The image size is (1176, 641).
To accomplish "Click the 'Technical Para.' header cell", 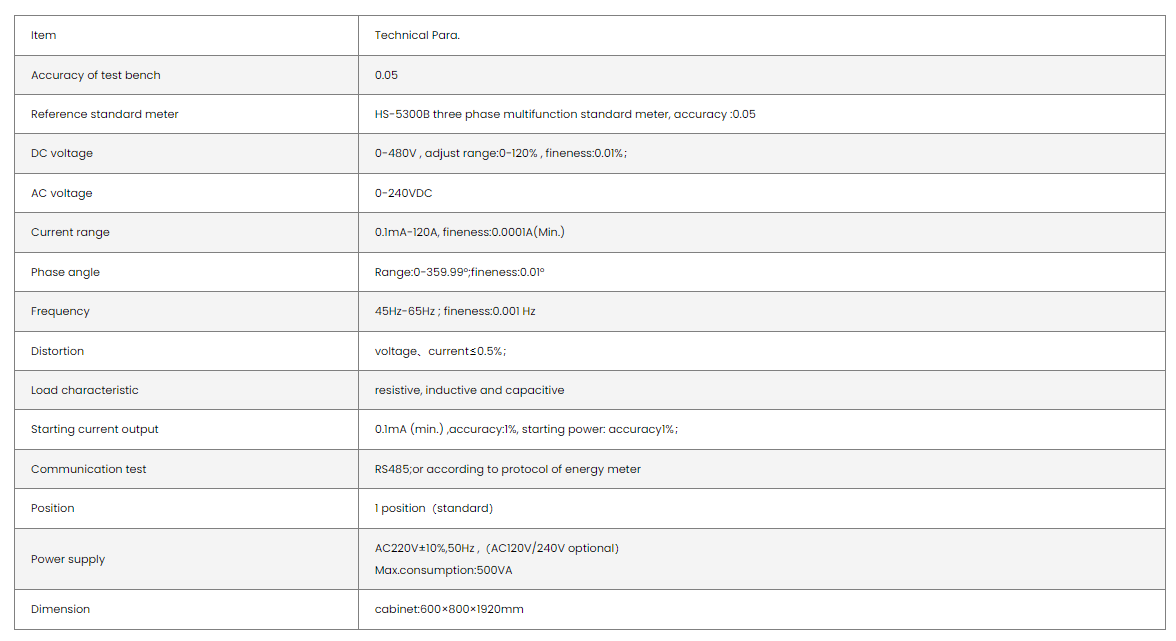I will [x=417, y=35].
